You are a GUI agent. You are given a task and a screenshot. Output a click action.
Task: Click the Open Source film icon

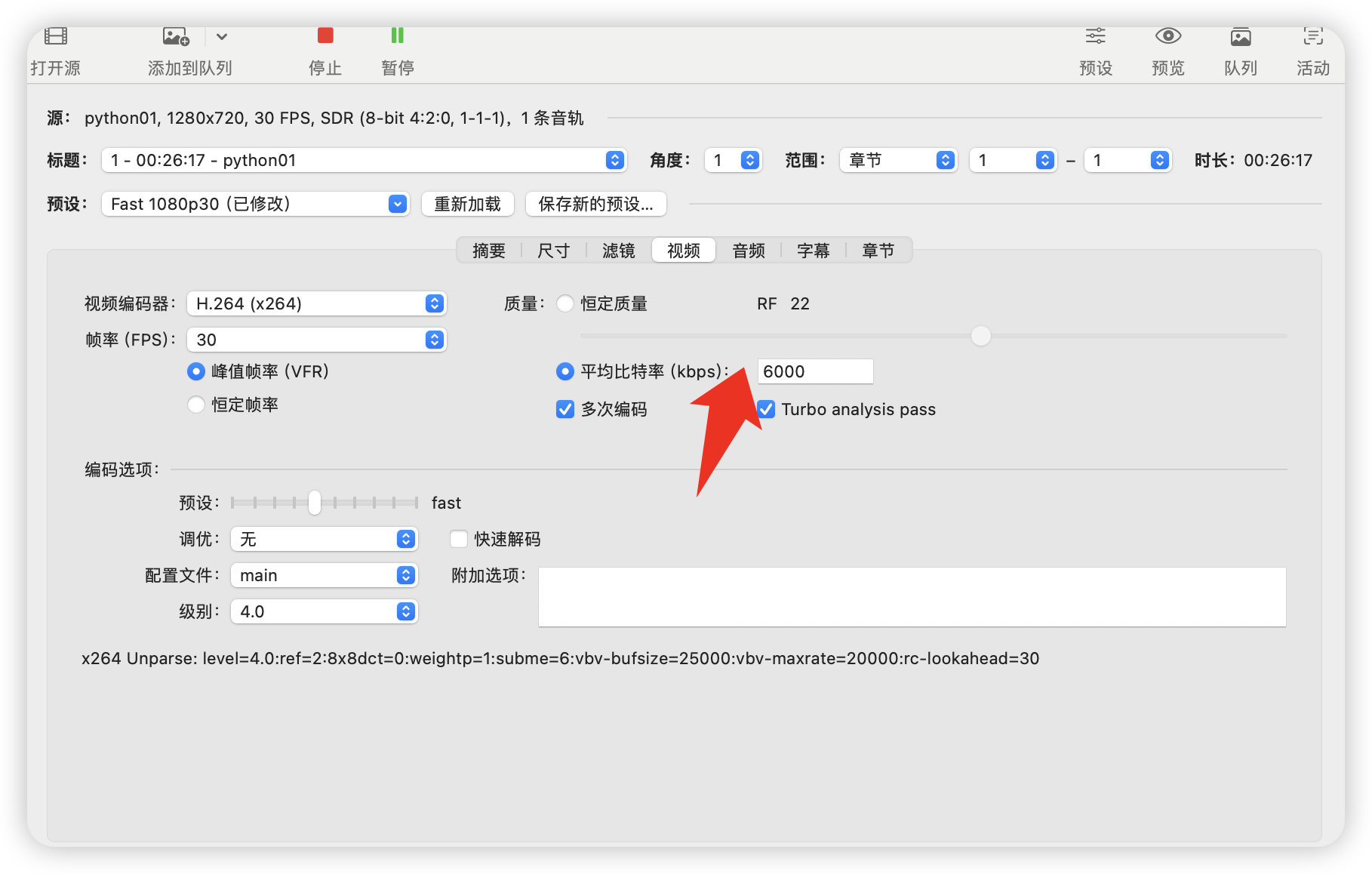pos(56,36)
